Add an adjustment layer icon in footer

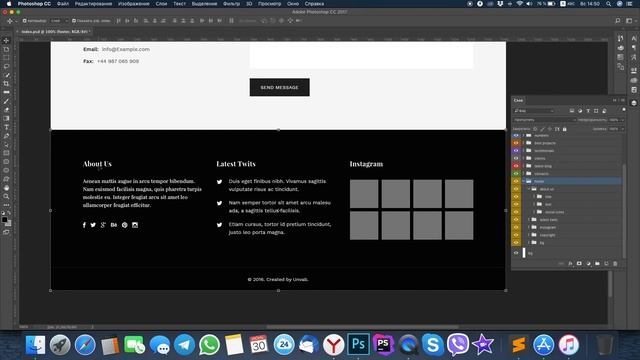pos(588,264)
